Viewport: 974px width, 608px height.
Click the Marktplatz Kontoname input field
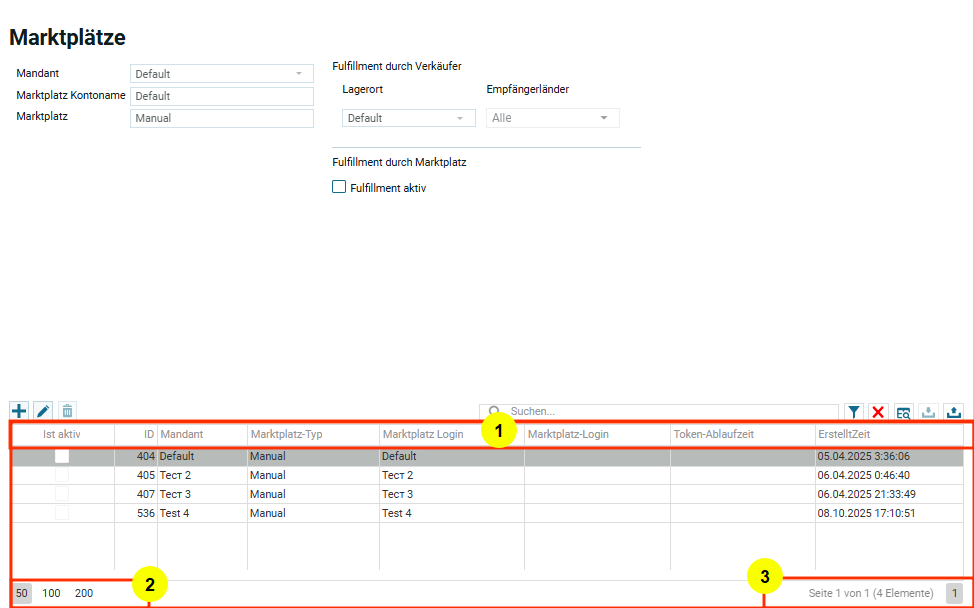tap(221, 96)
